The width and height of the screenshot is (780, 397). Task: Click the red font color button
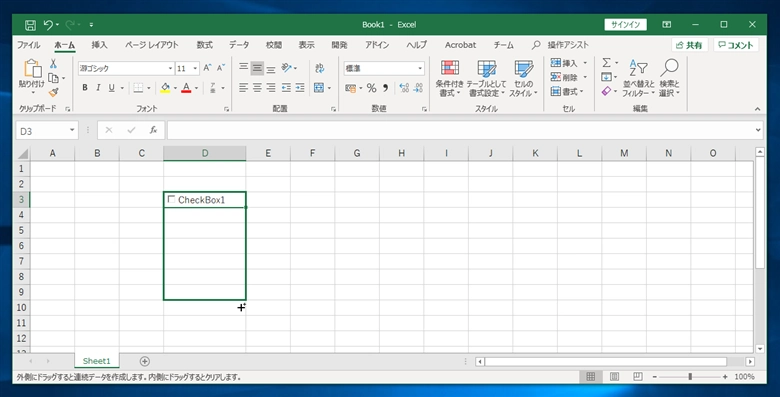(186, 88)
